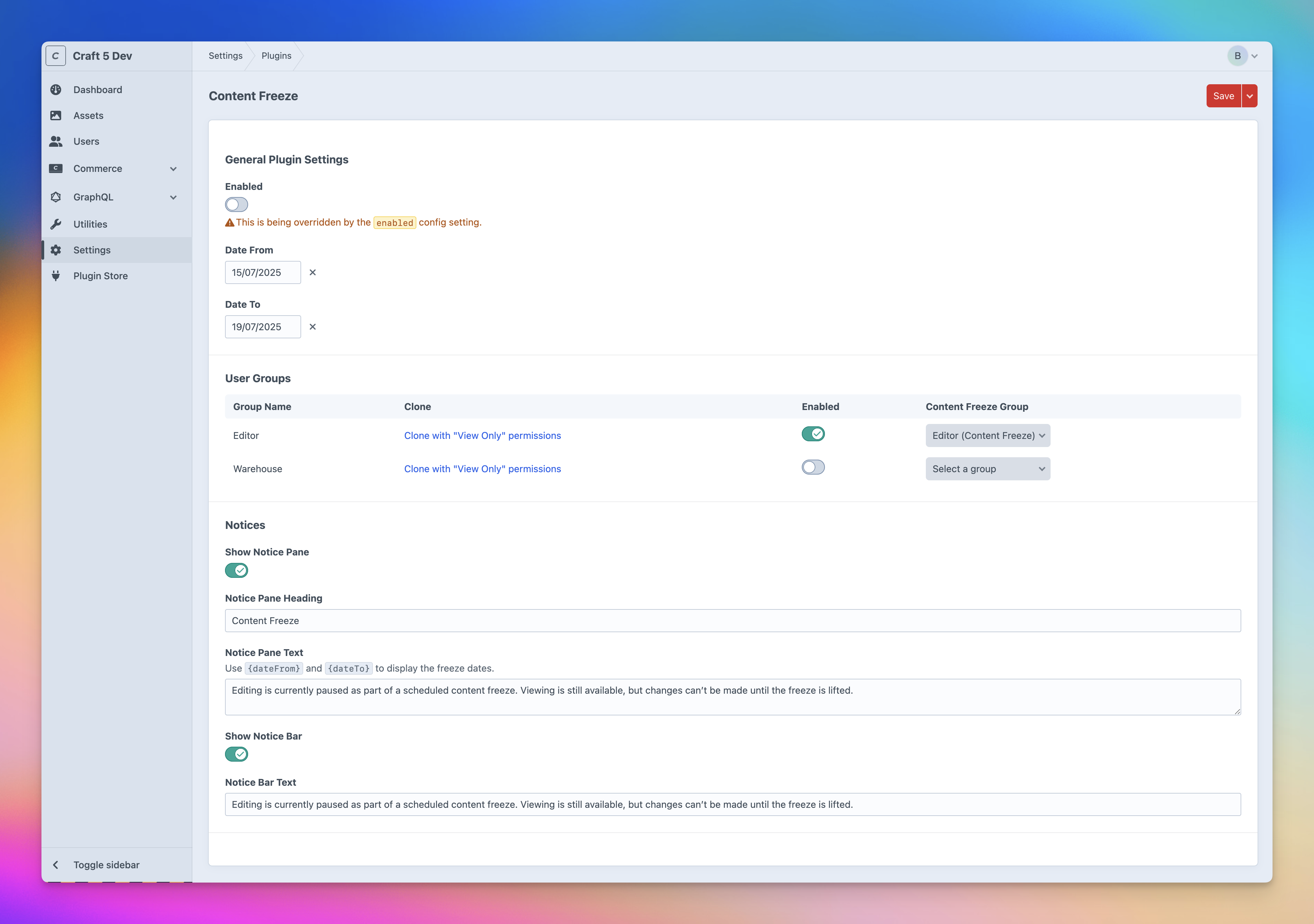Clear the Date From field with X

click(x=312, y=272)
